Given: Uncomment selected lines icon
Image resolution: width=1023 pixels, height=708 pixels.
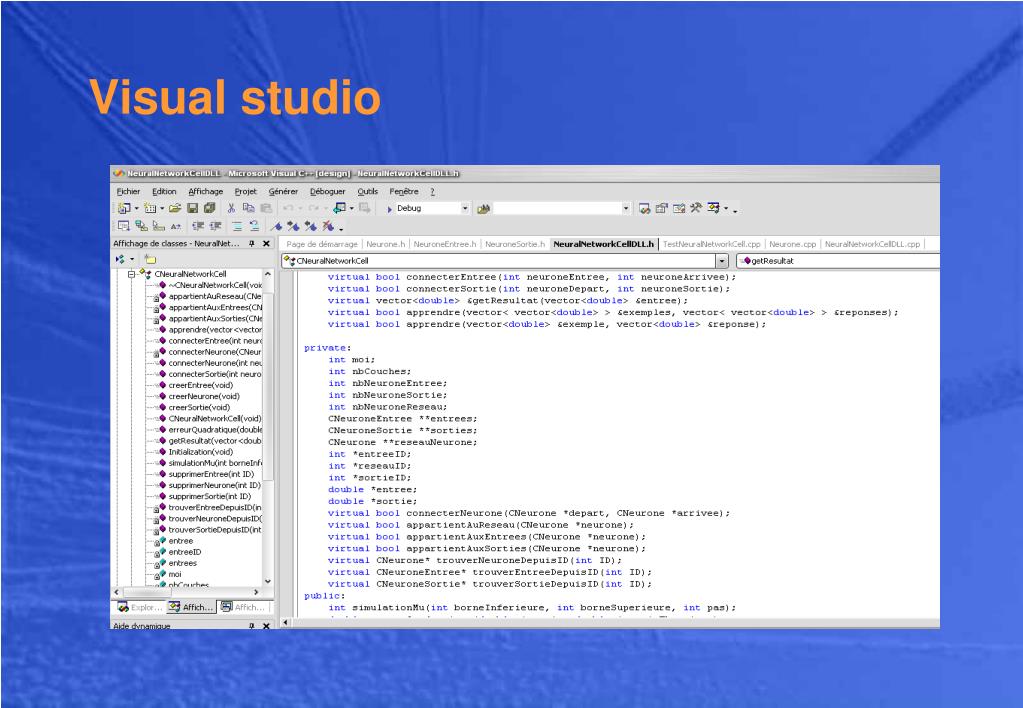Looking at the screenshot, I should click(x=254, y=226).
